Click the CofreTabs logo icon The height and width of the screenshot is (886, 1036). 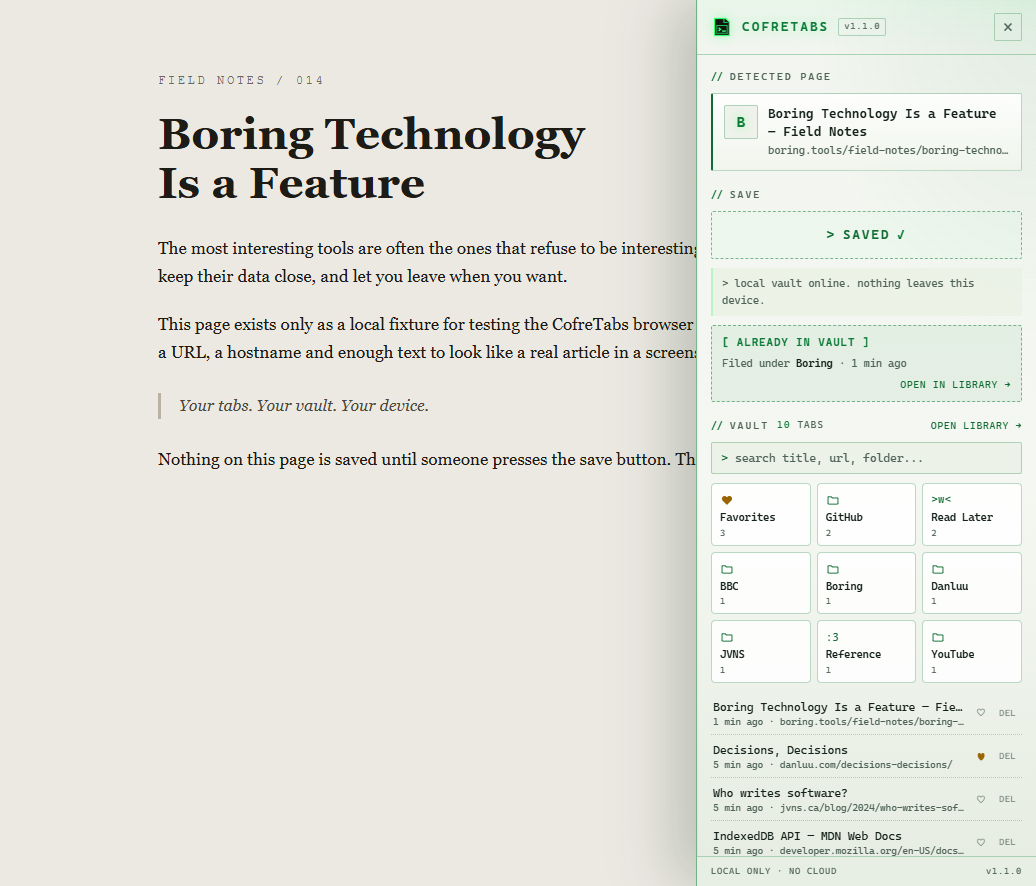pyautogui.click(x=722, y=27)
